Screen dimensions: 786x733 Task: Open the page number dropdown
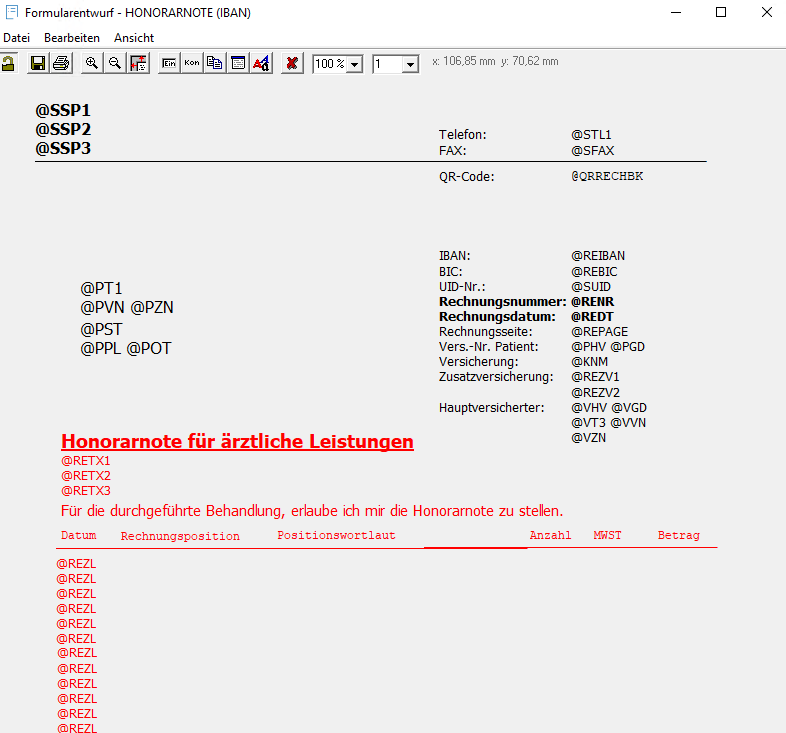tap(410, 64)
